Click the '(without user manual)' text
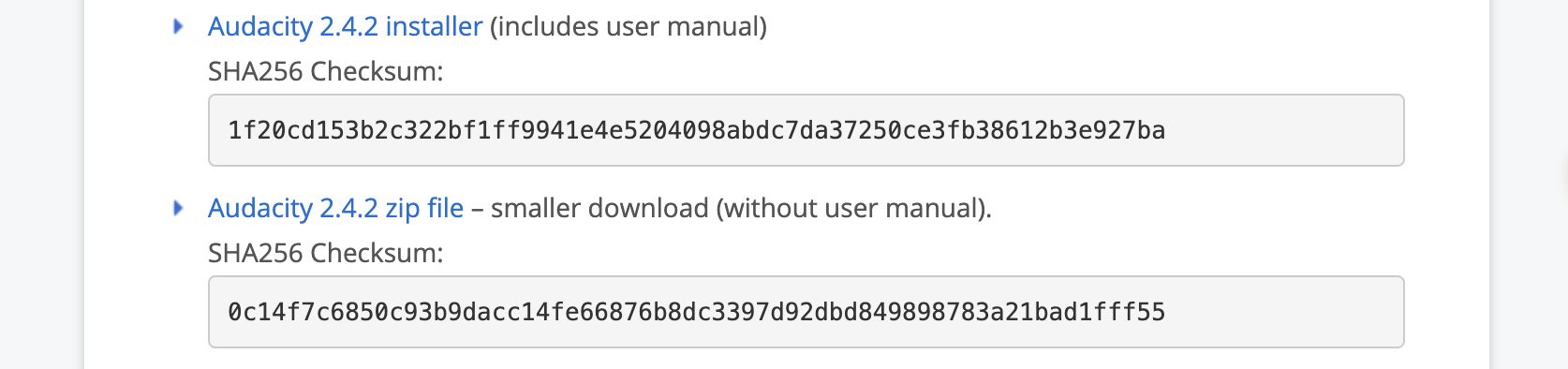The width and height of the screenshot is (1568, 369). click(x=853, y=208)
